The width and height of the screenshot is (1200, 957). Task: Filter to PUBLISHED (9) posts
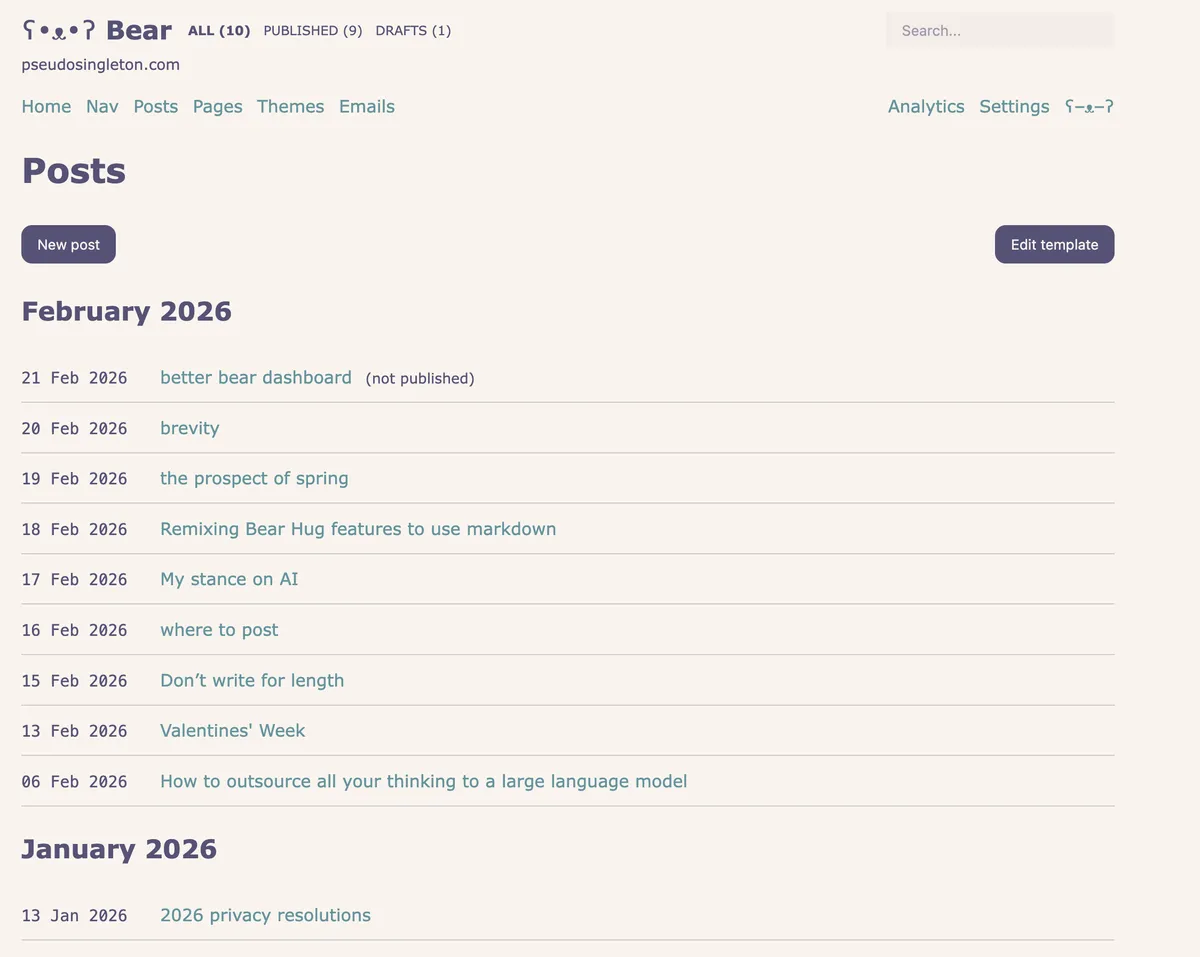pos(313,31)
